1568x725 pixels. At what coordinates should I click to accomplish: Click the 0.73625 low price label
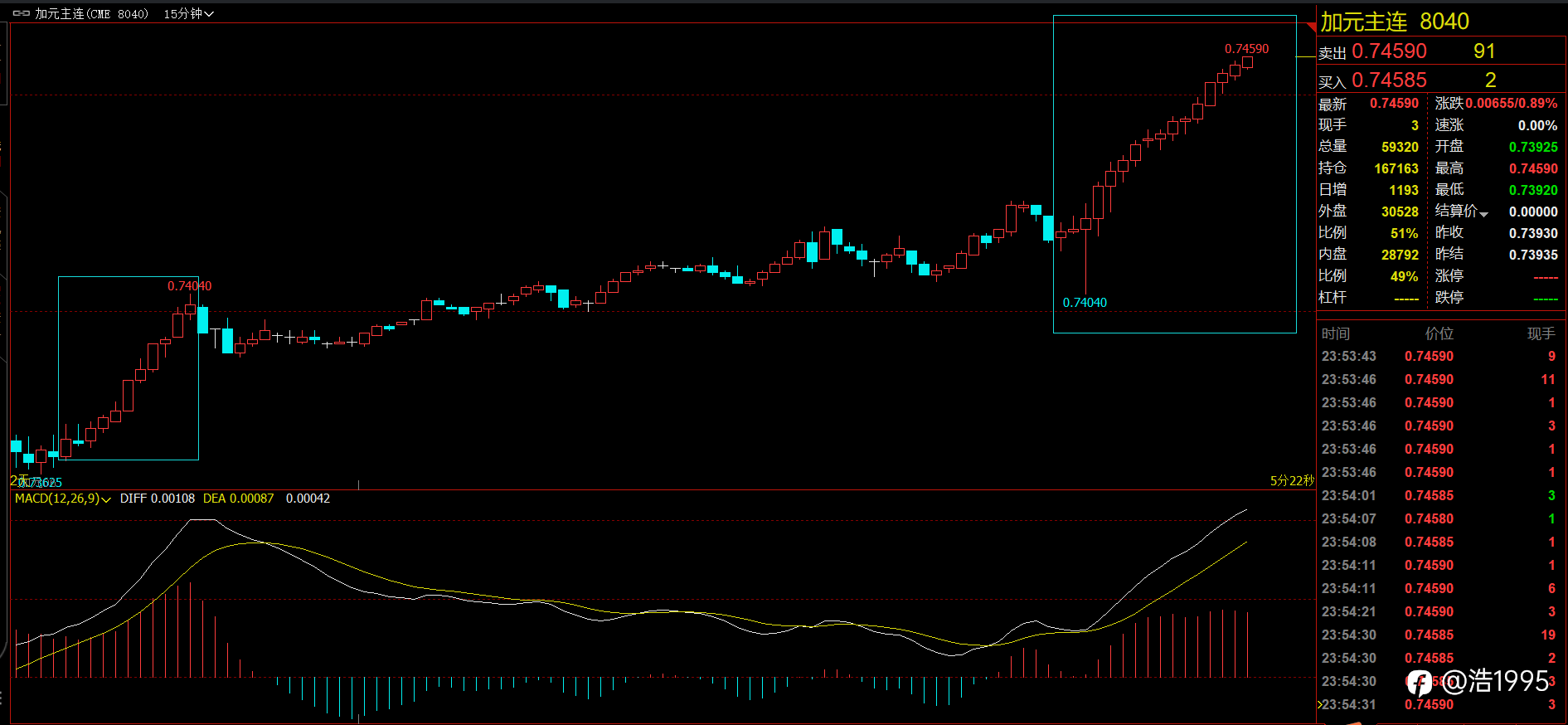(x=39, y=483)
